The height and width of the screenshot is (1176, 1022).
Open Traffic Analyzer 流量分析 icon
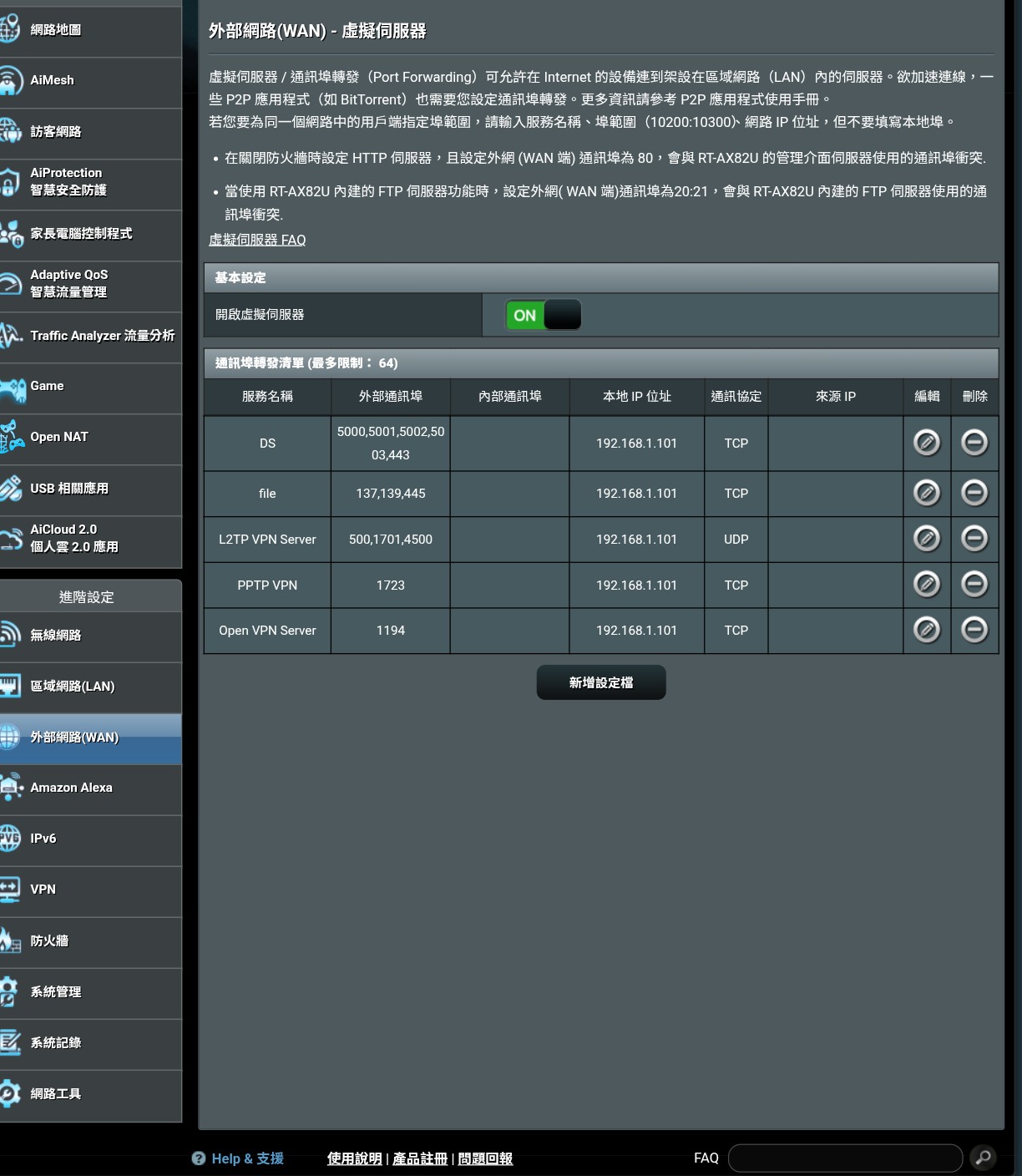(11, 335)
